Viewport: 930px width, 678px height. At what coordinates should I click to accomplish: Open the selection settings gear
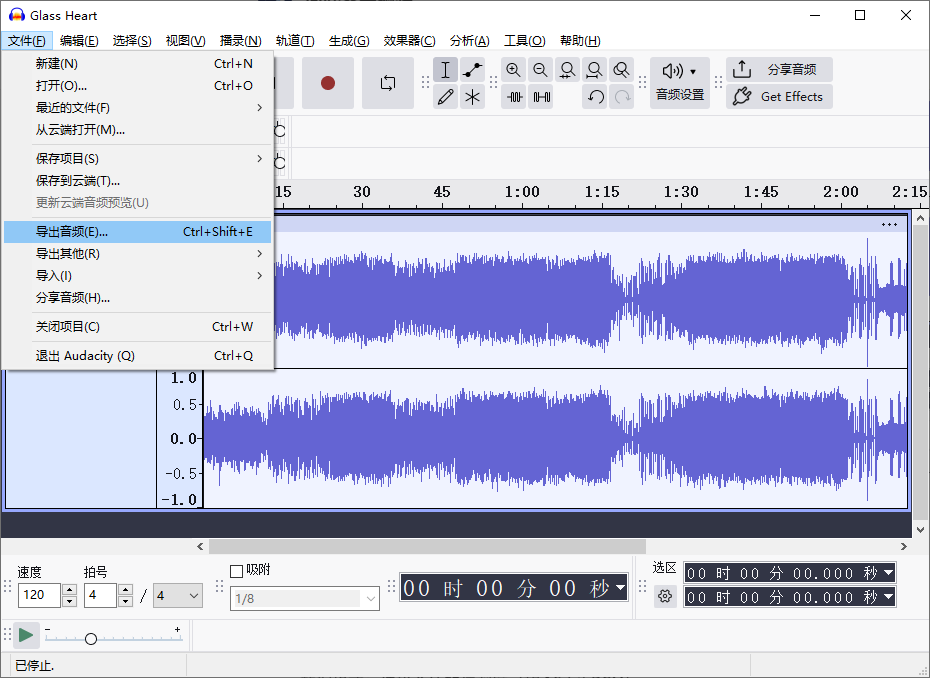click(x=665, y=597)
